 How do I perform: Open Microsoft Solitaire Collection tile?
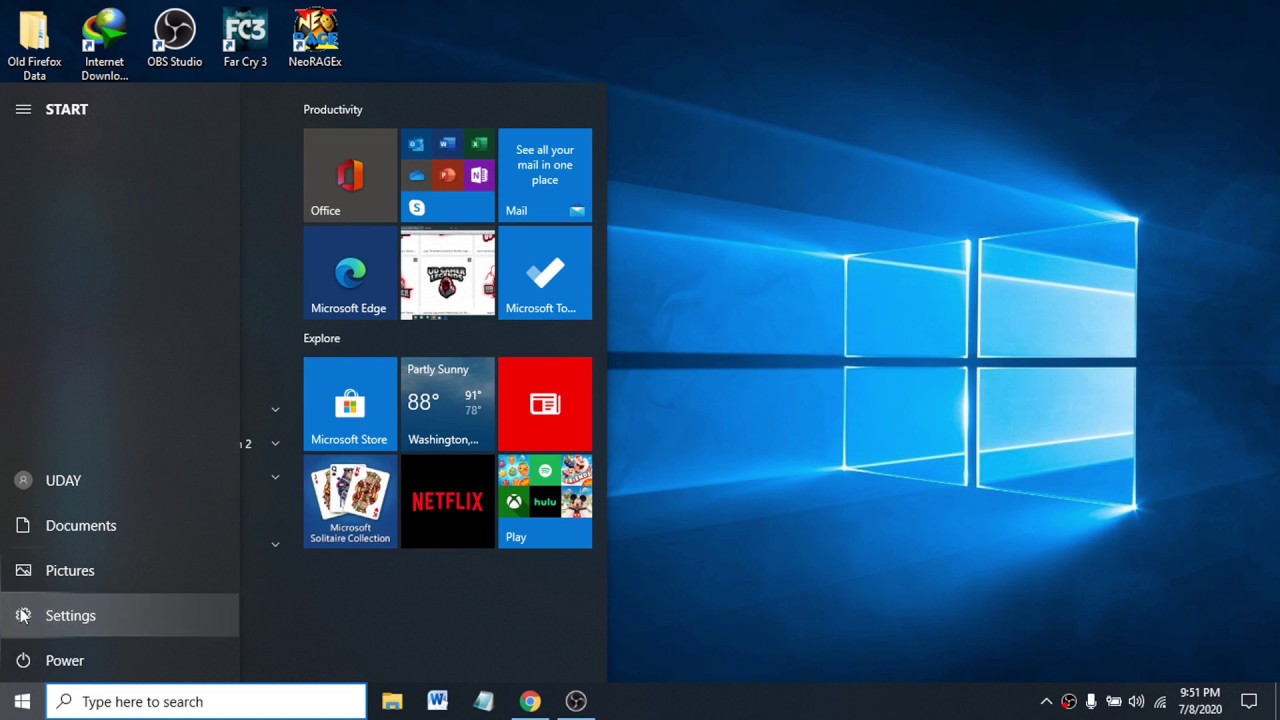tap(350, 502)
